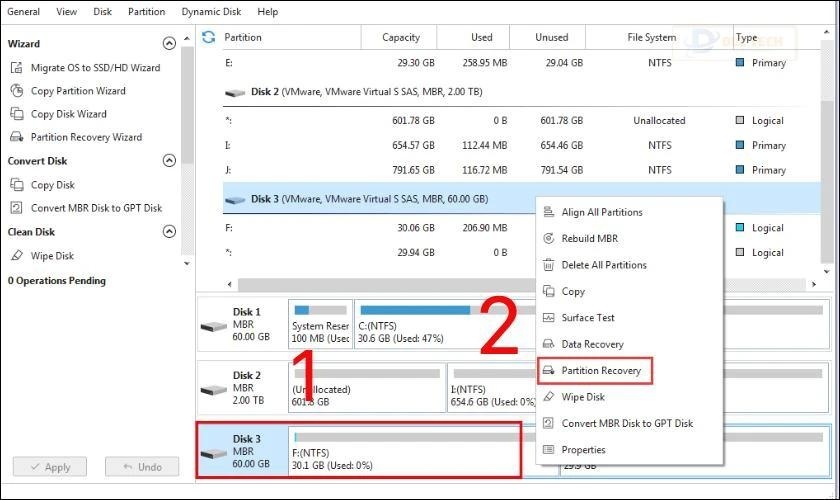Viewport: 840px width, 500px height.
Task: Choose Delete All Partitions menu entry
Action: point(629,265)
